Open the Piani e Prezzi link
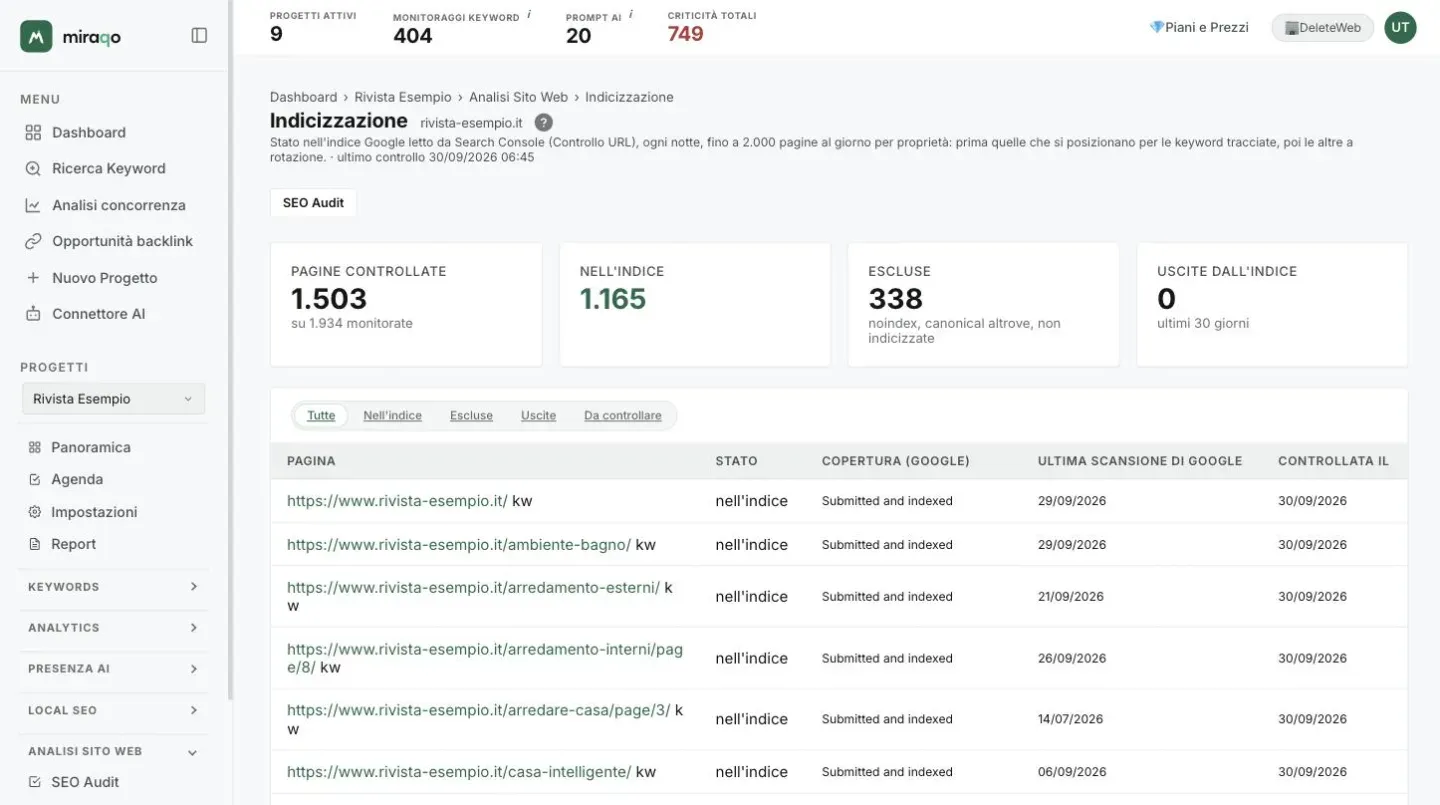This screenshot has width=1440, height=805. 1199,28
